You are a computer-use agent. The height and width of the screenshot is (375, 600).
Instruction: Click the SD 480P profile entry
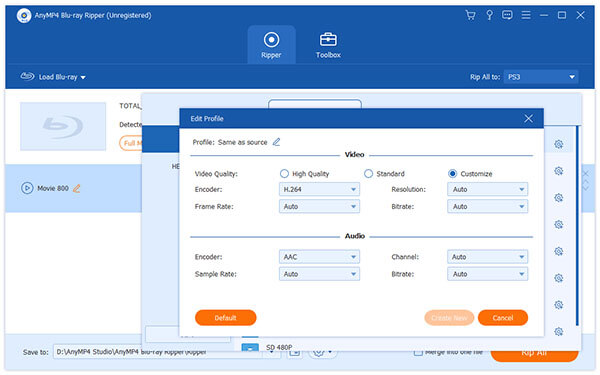click(279, 347)
